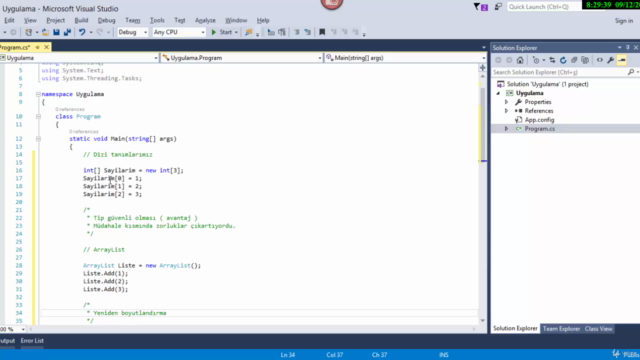
Task: Select the Solution 'Uygulama' root node
Action: (547, 84)
